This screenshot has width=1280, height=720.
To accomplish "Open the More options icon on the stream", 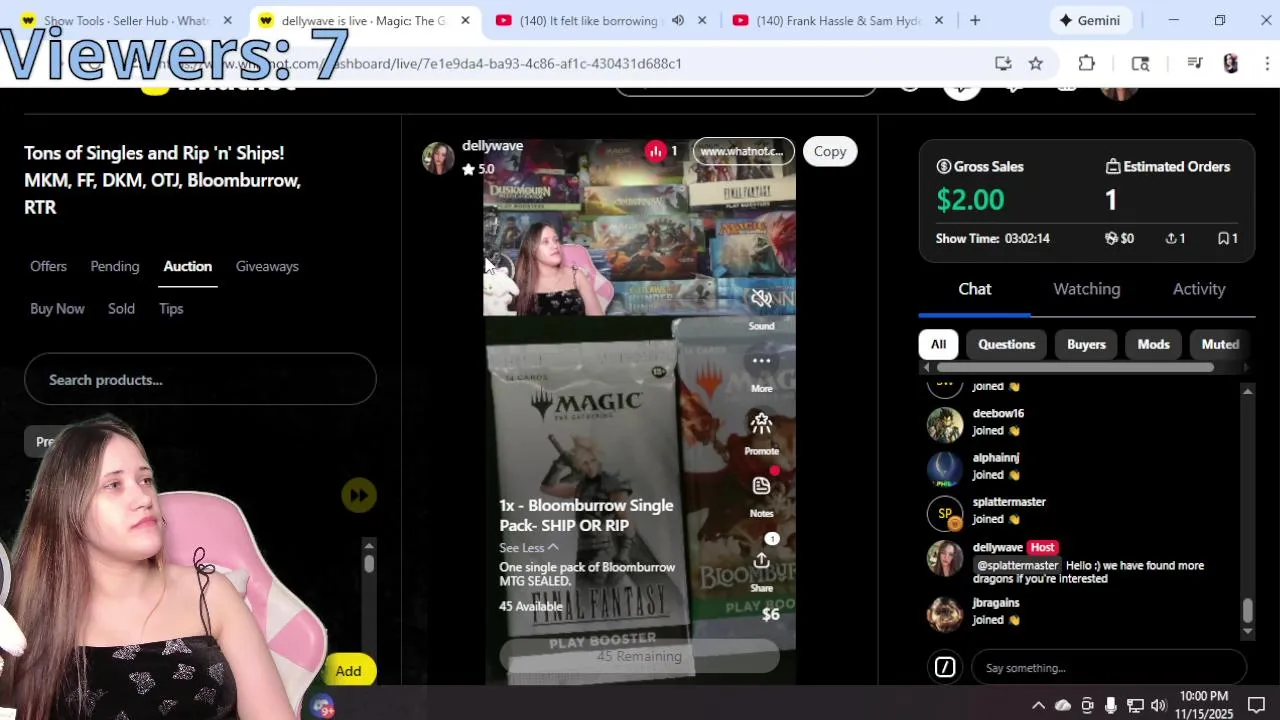I will click(761, 361).
